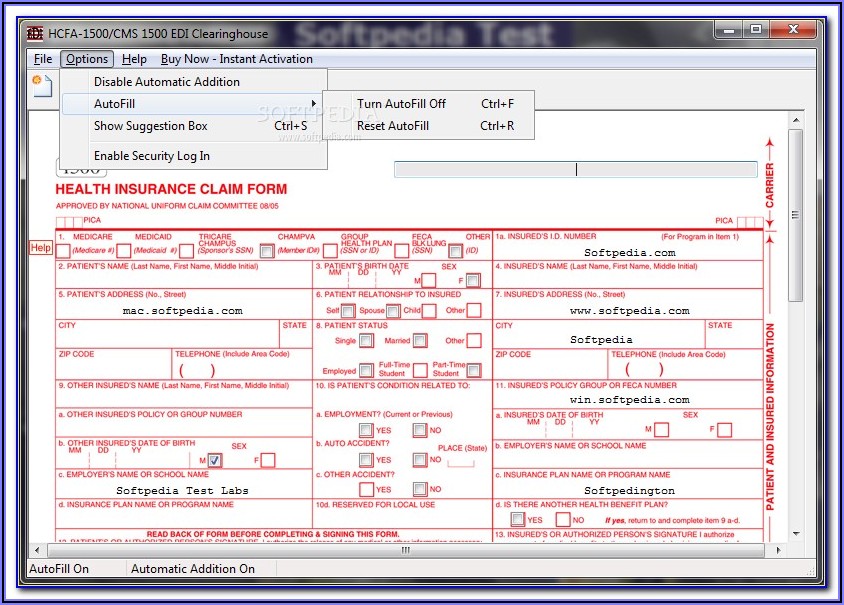Viewport: 844px width, 605px height.
Task: Check YES for auto accident
Action: [366, 460]
